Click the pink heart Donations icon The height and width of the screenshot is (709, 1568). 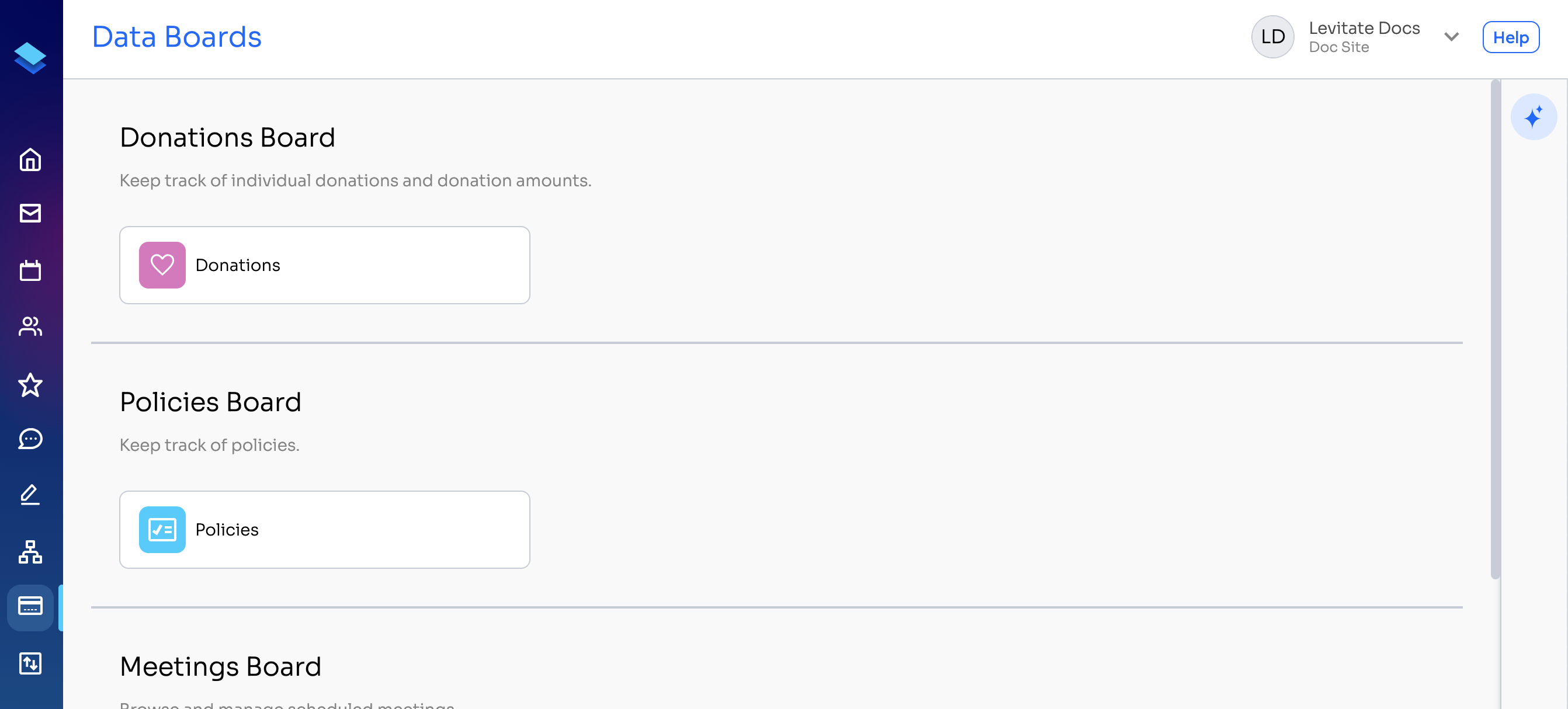[x=162, y=265]
